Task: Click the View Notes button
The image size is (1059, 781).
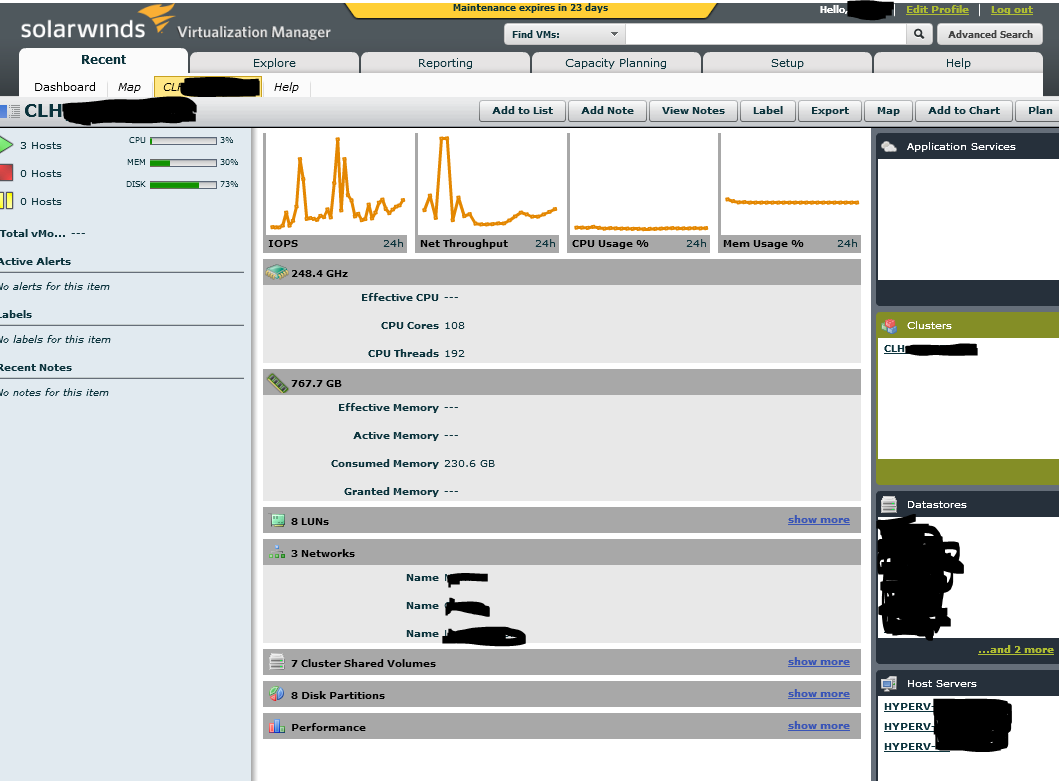Action: click(694, 111)
